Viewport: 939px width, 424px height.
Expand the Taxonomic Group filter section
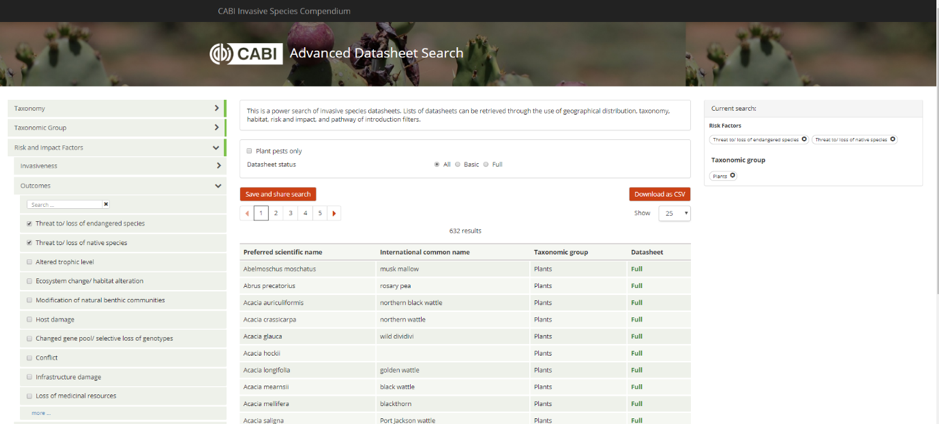[117, 128]
